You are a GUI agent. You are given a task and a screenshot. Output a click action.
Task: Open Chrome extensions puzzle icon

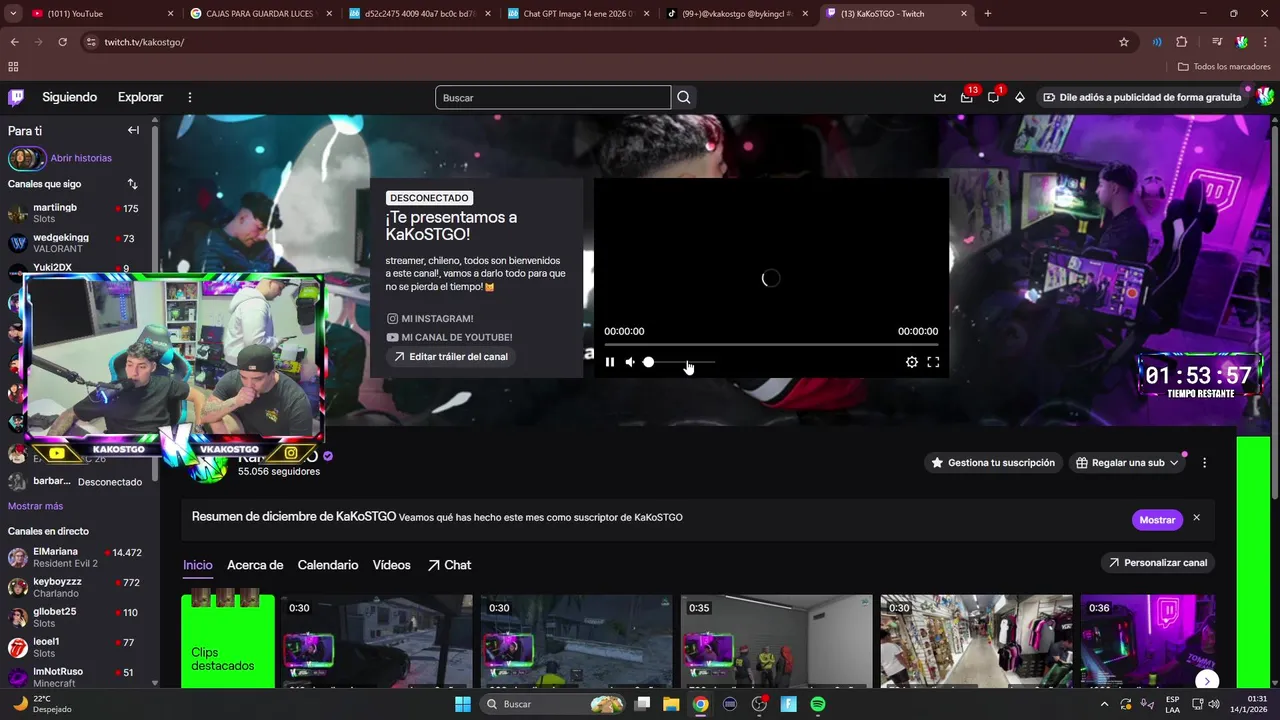pos(1182,42)
